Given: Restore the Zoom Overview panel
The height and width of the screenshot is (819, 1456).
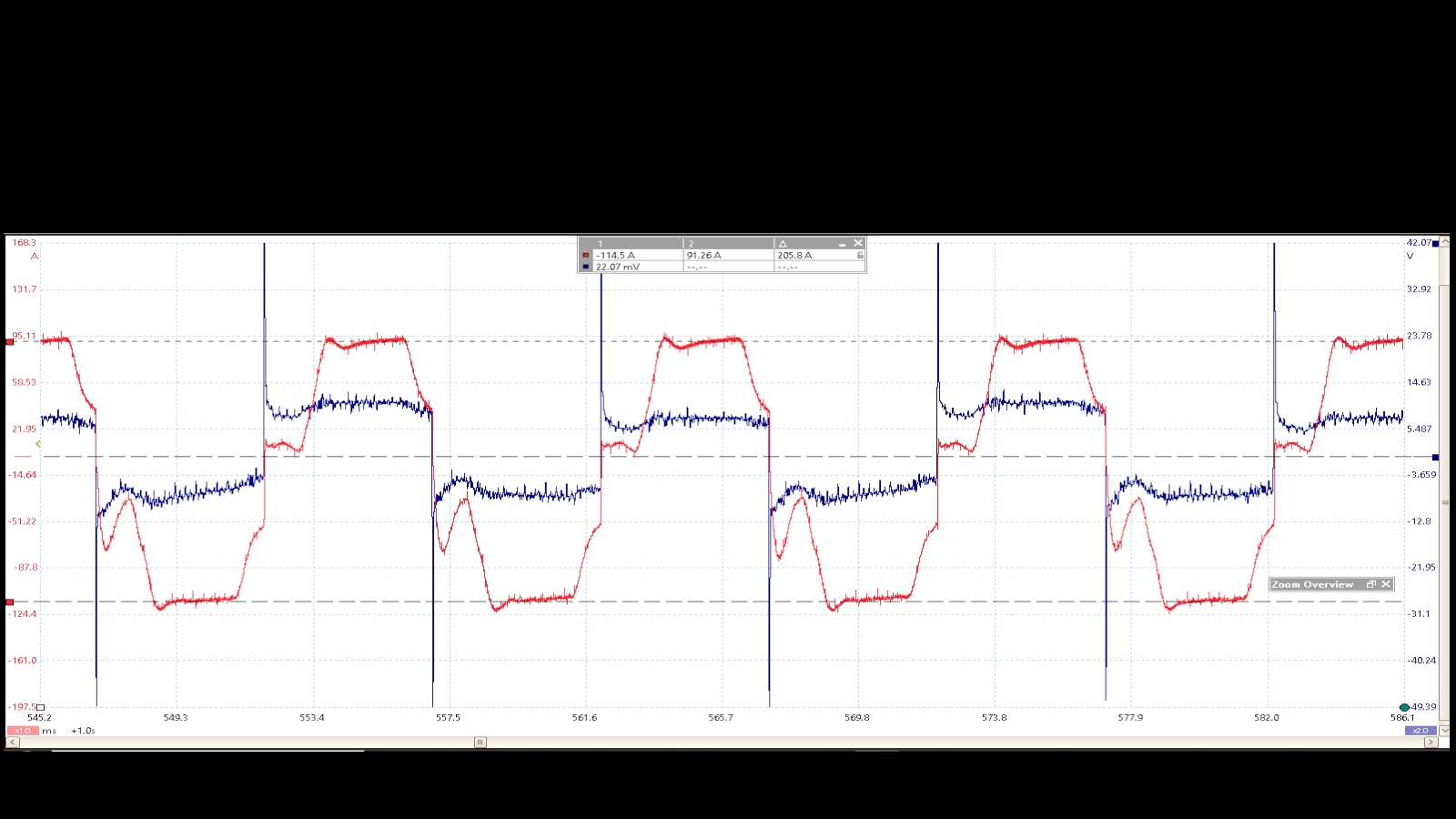Looking at the screenshot, I should coord(1371,584).
